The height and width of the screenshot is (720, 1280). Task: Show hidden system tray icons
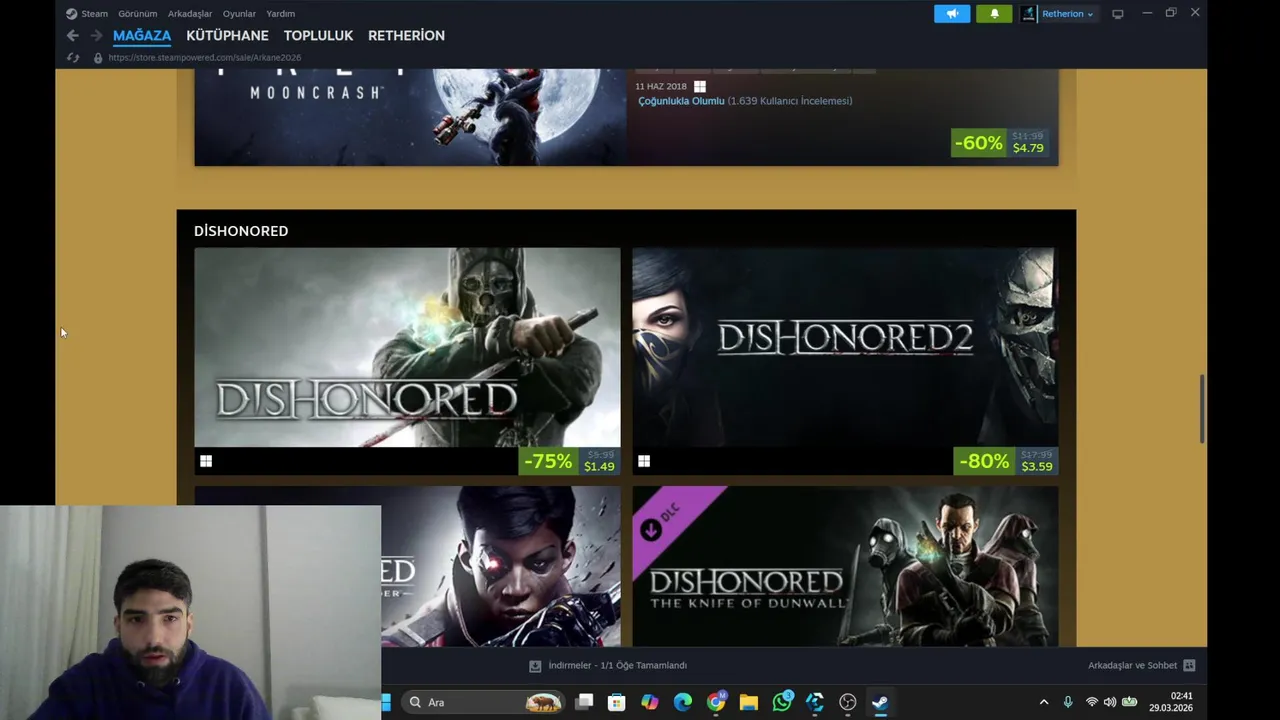(1044, 702)
